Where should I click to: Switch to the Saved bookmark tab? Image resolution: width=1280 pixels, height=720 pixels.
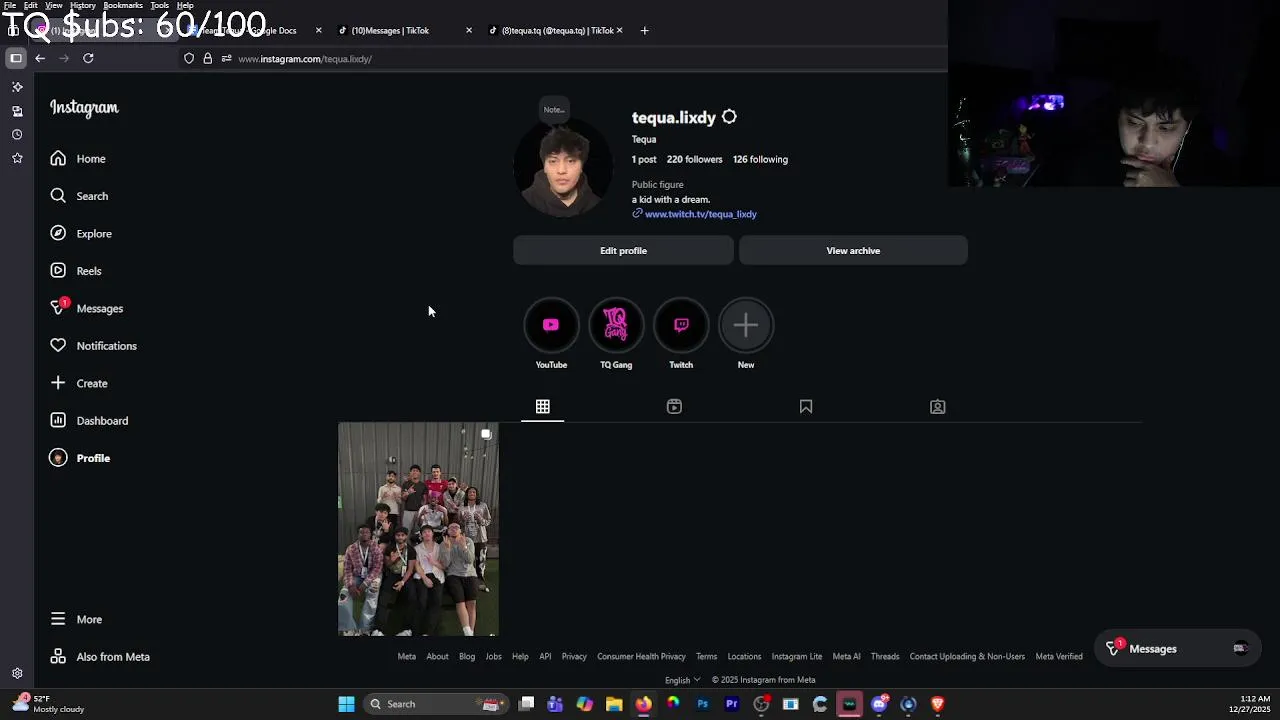pyautogui.click(x=806, y=407)
